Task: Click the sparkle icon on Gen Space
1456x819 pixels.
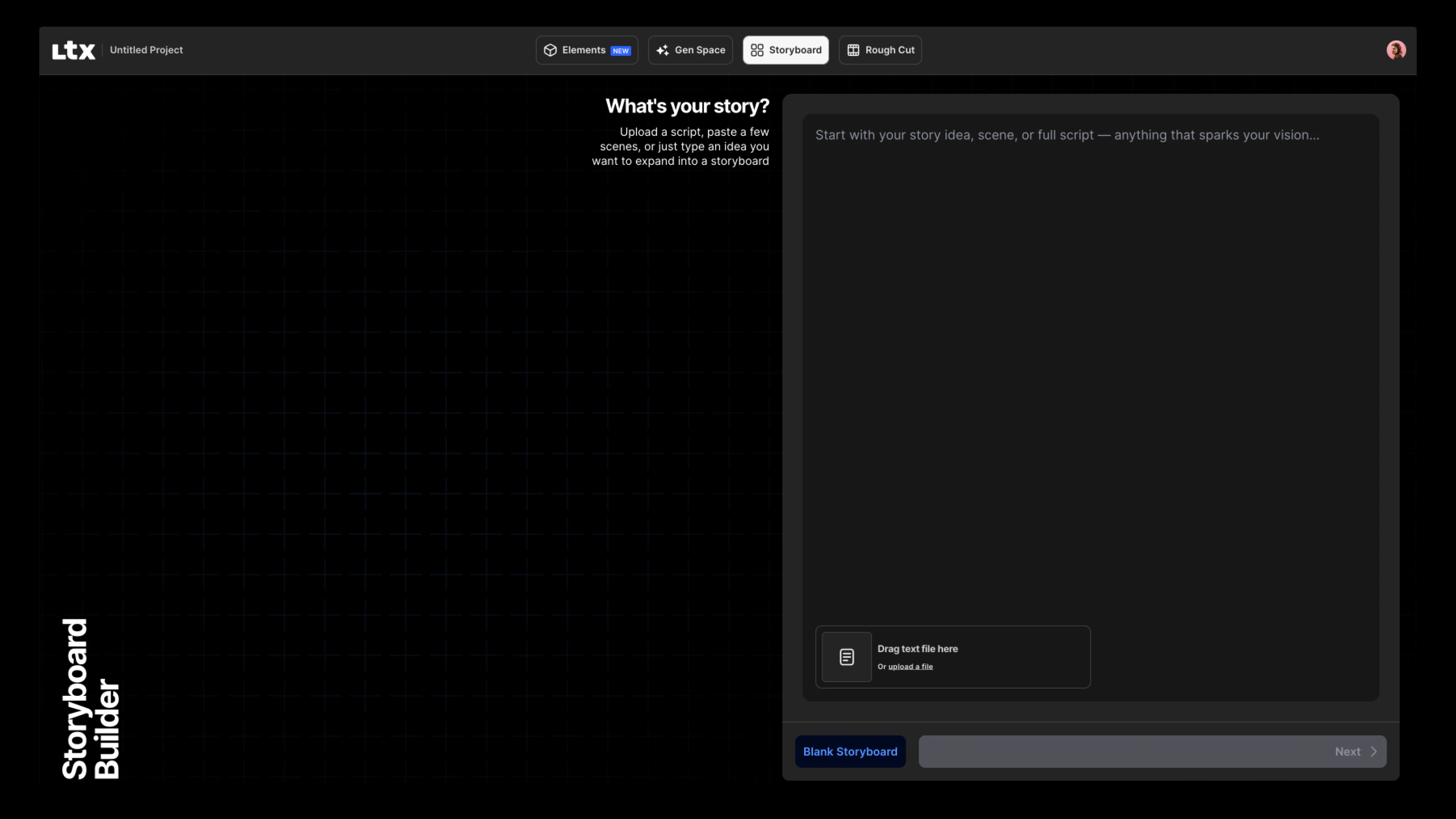Action: click(x=662, y=50)
